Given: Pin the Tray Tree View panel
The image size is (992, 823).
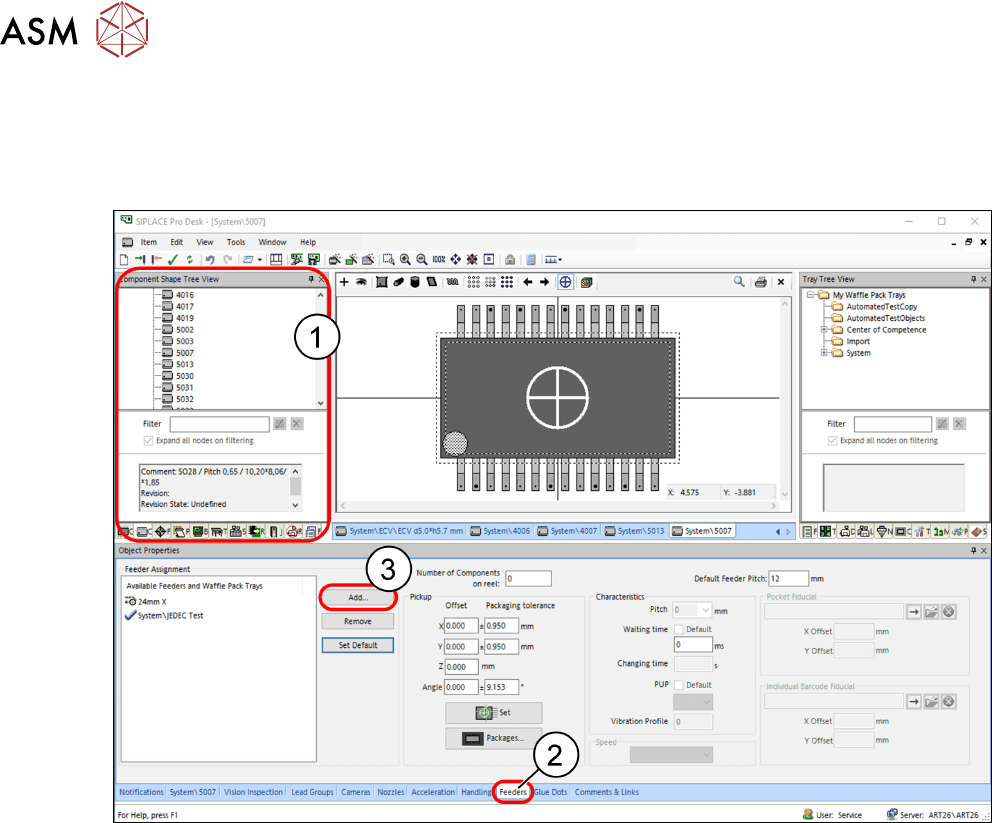Looking at the screenshot, I should coord(974,279).
